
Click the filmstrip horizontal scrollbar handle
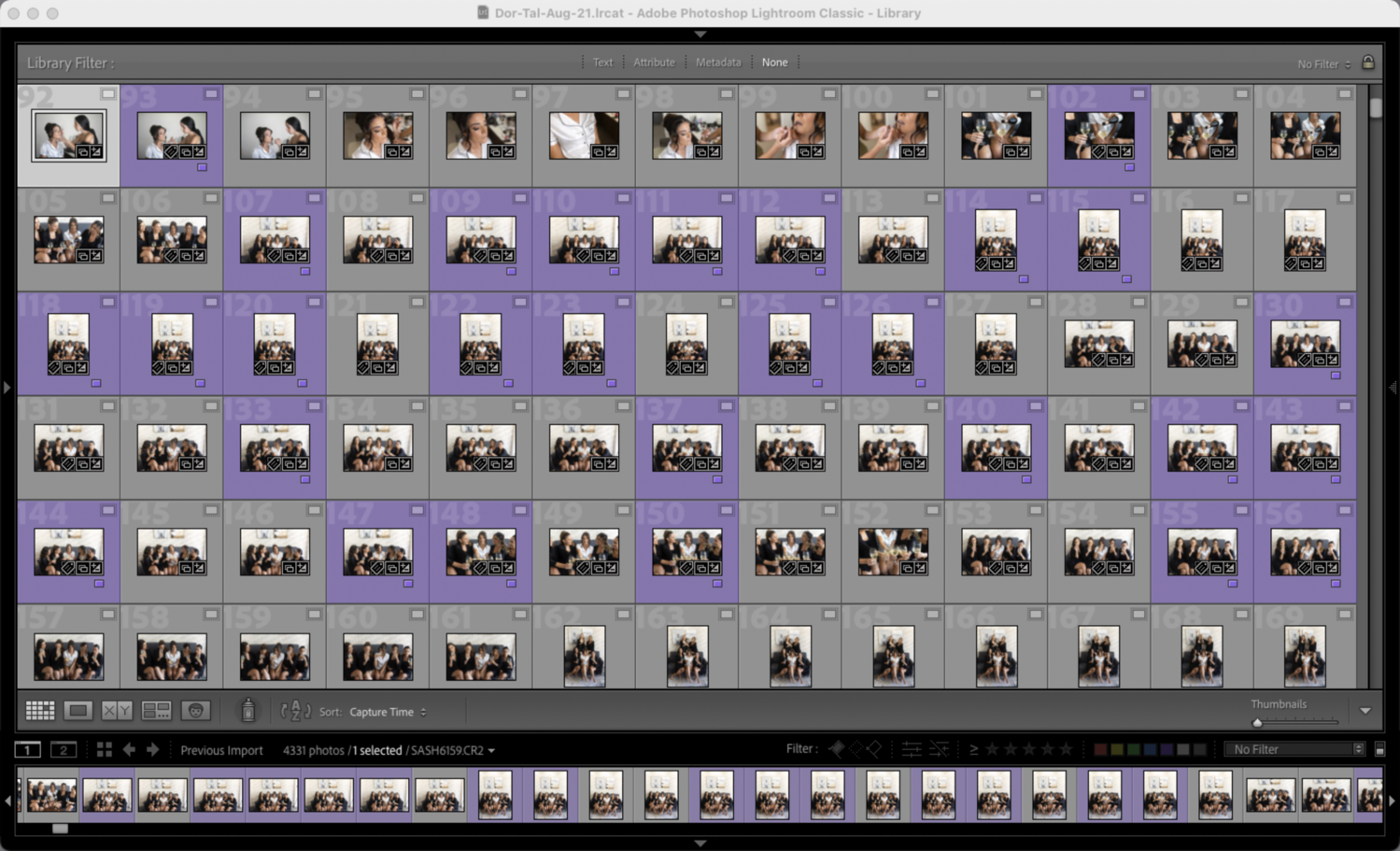click(60, 829)
